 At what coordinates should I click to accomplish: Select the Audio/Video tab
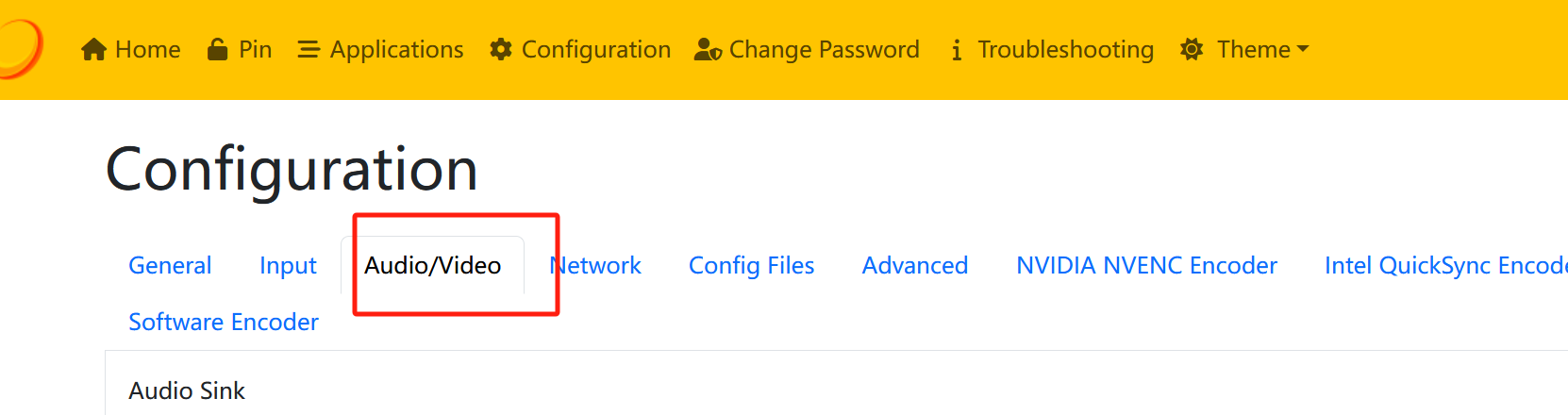(433, 266)
